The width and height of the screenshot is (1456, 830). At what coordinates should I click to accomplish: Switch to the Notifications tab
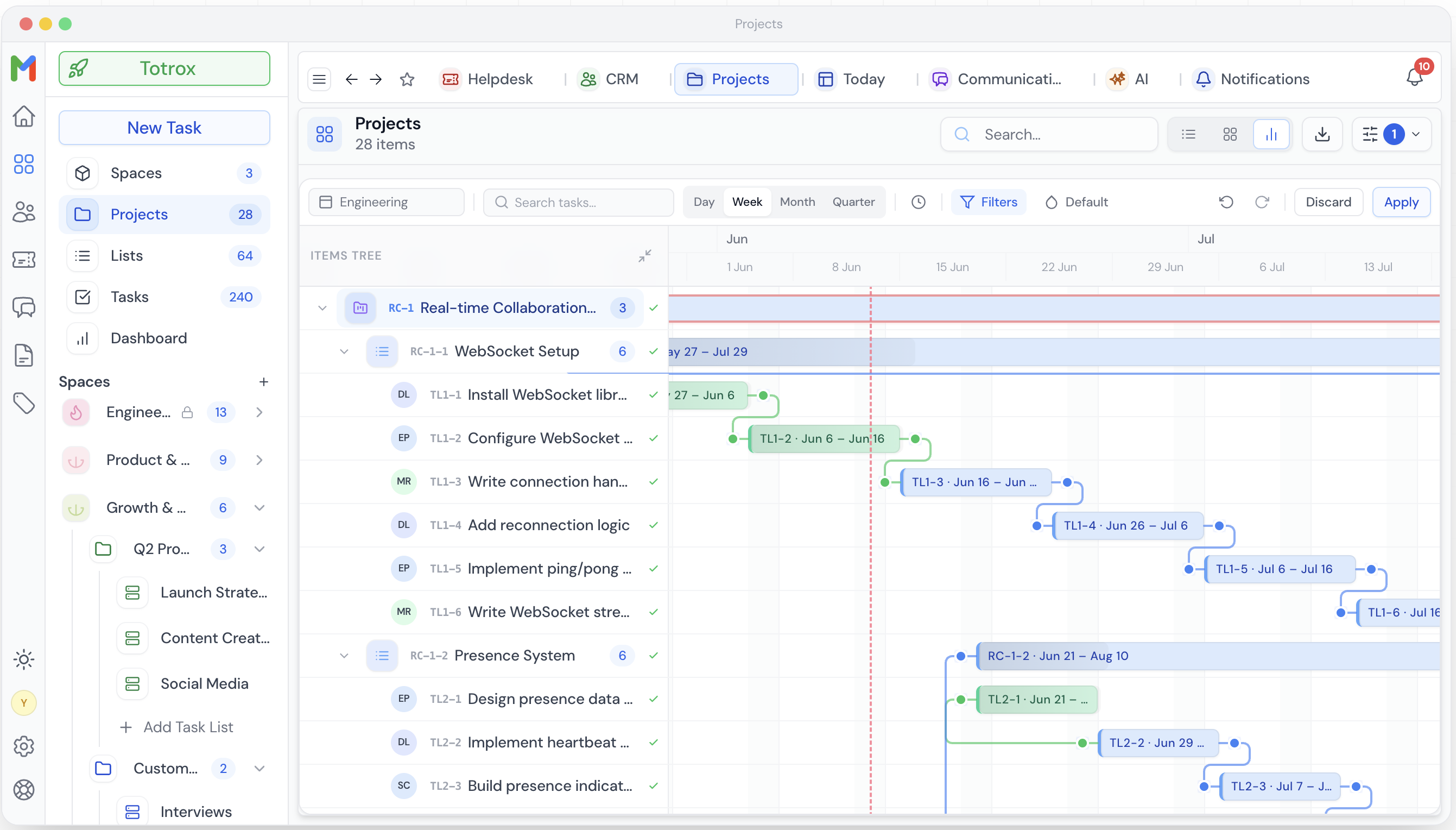[1252, 79]
